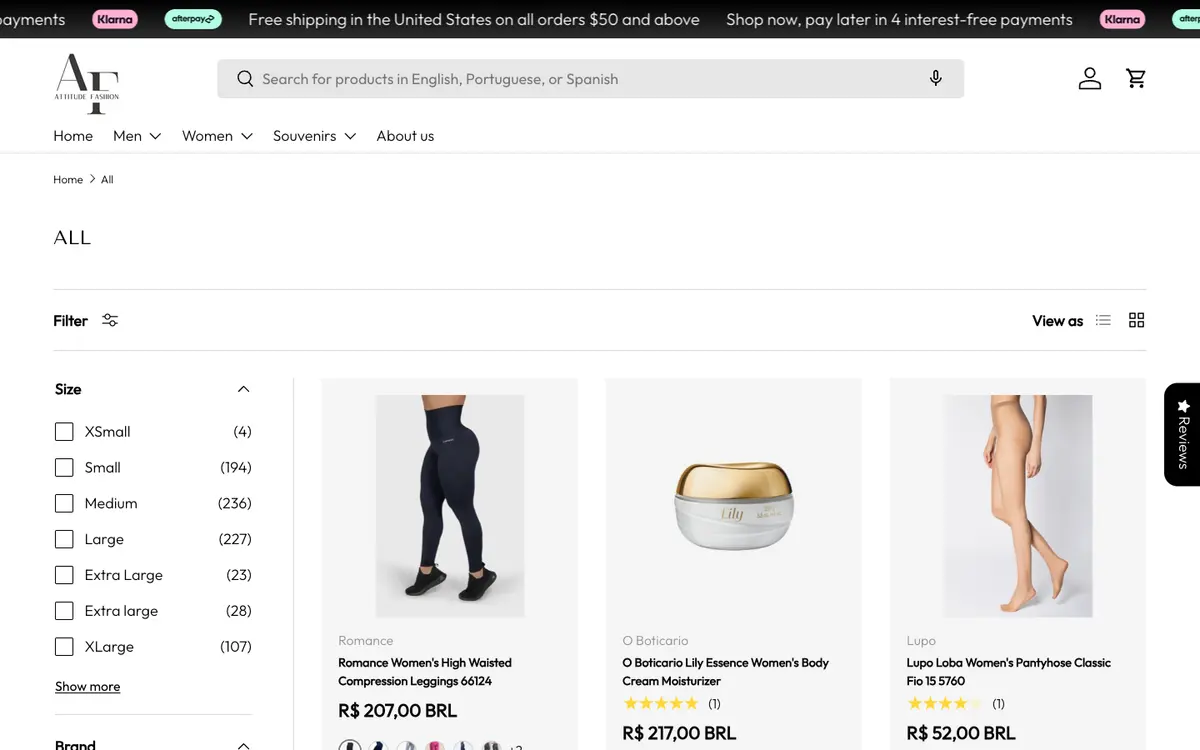The width and height of the screenshot is (1200, 750).
Task: Start voice search with microphone icon
Action: pyautogui.click(x=936, y=79)
